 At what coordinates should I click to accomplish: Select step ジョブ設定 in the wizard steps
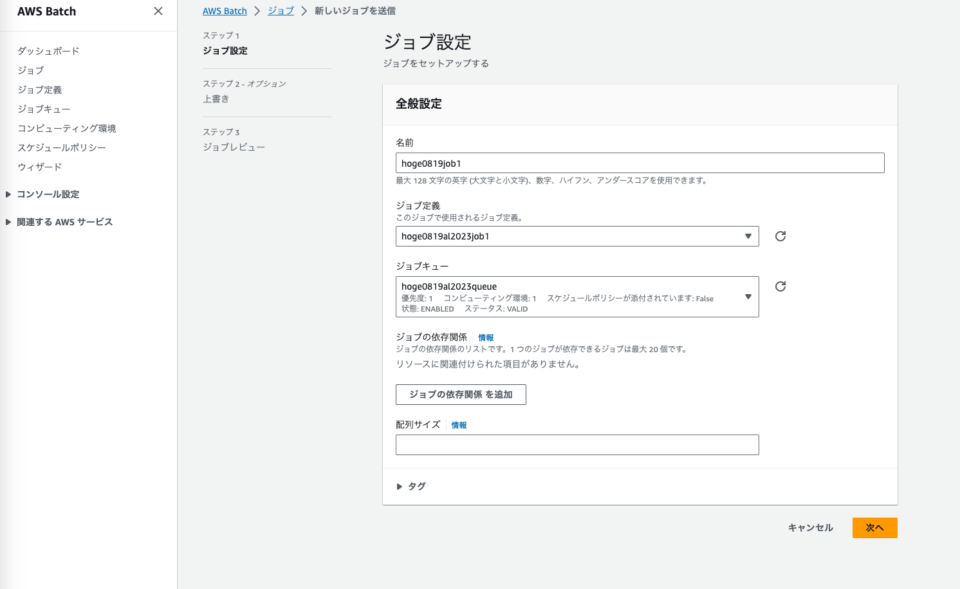225,51
